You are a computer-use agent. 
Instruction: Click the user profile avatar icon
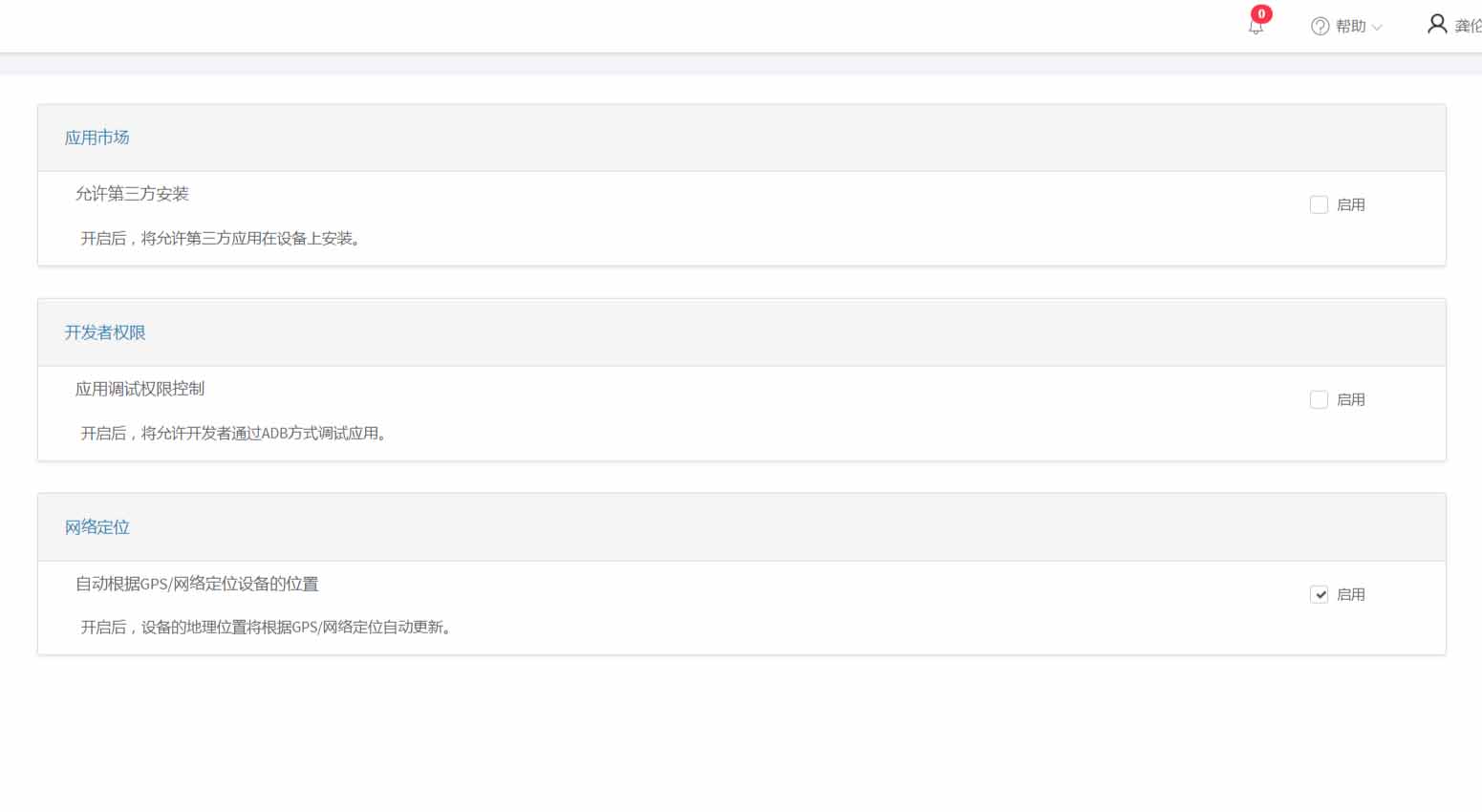(1436, 25)
